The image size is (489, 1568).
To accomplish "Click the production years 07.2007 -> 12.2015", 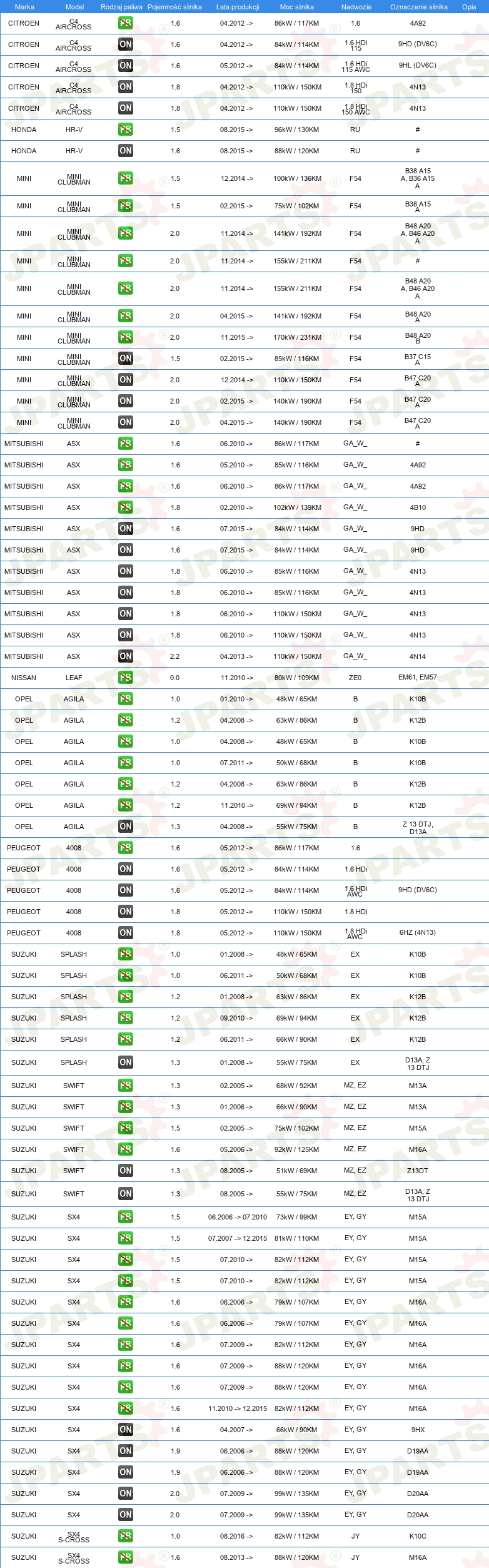I will click(238, 1238).
